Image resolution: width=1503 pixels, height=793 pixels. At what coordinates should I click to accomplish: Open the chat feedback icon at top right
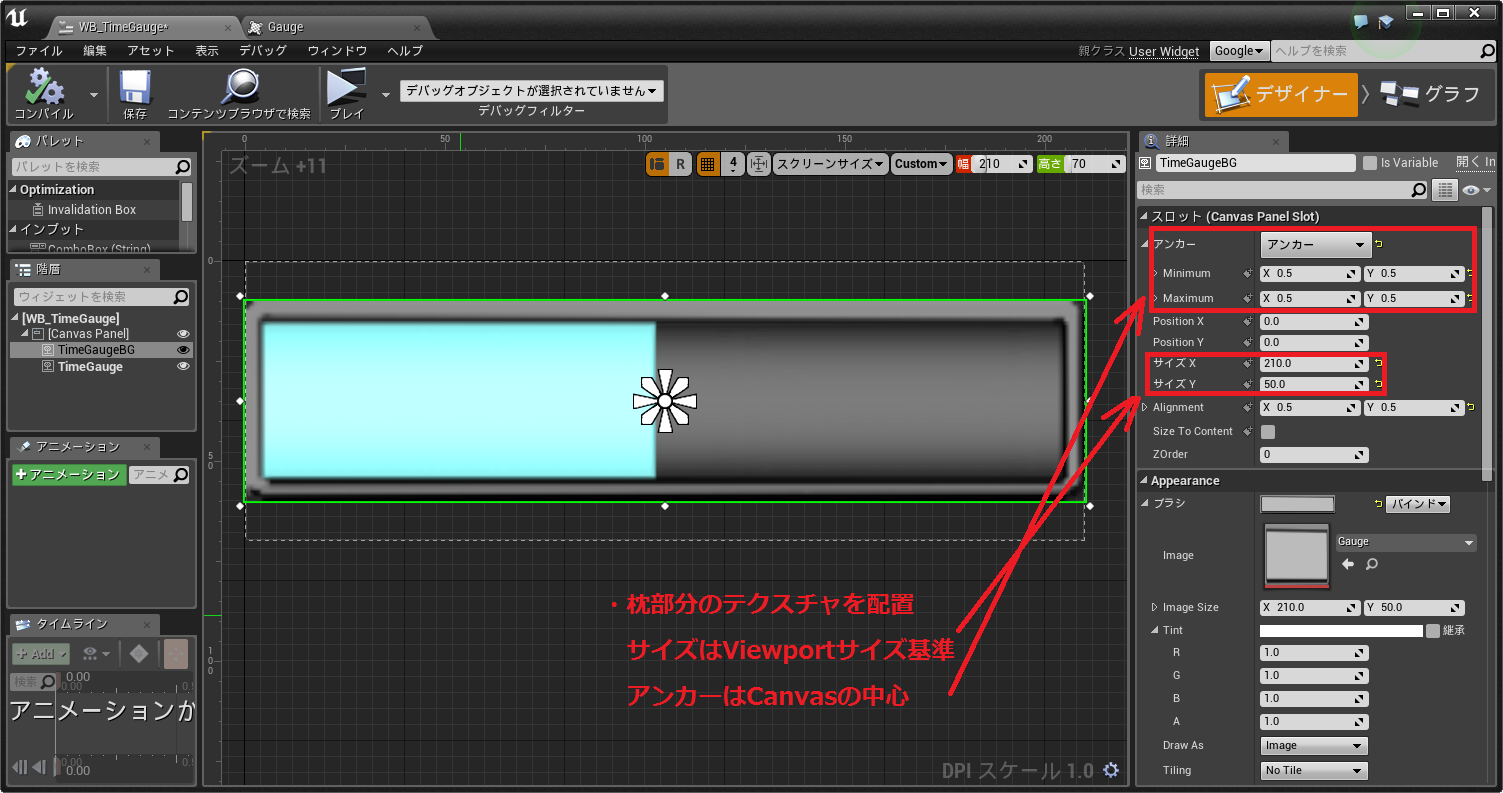(1361, 21)
